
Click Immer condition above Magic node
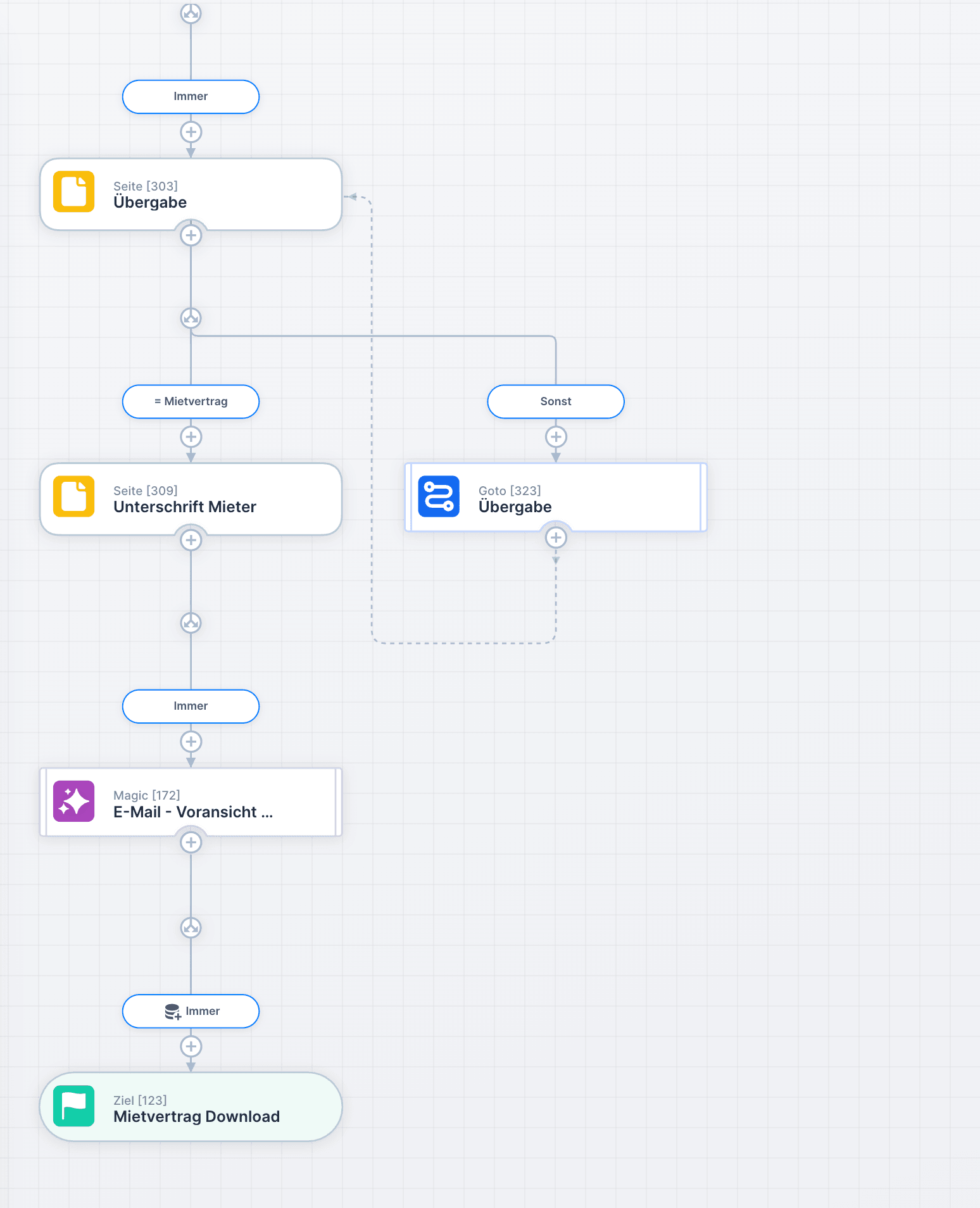[x=191, y=707]
